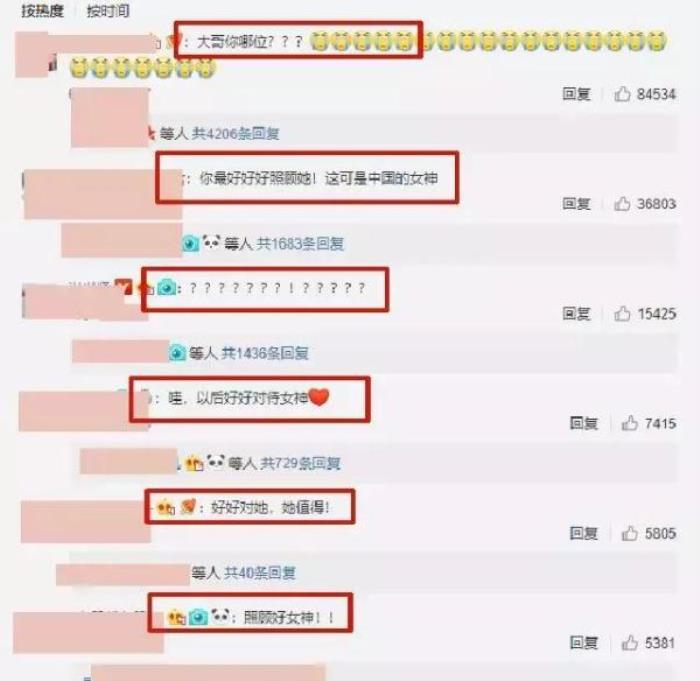Open the 共40条回复 replies list
700x681 pixels.
point(260,572)
